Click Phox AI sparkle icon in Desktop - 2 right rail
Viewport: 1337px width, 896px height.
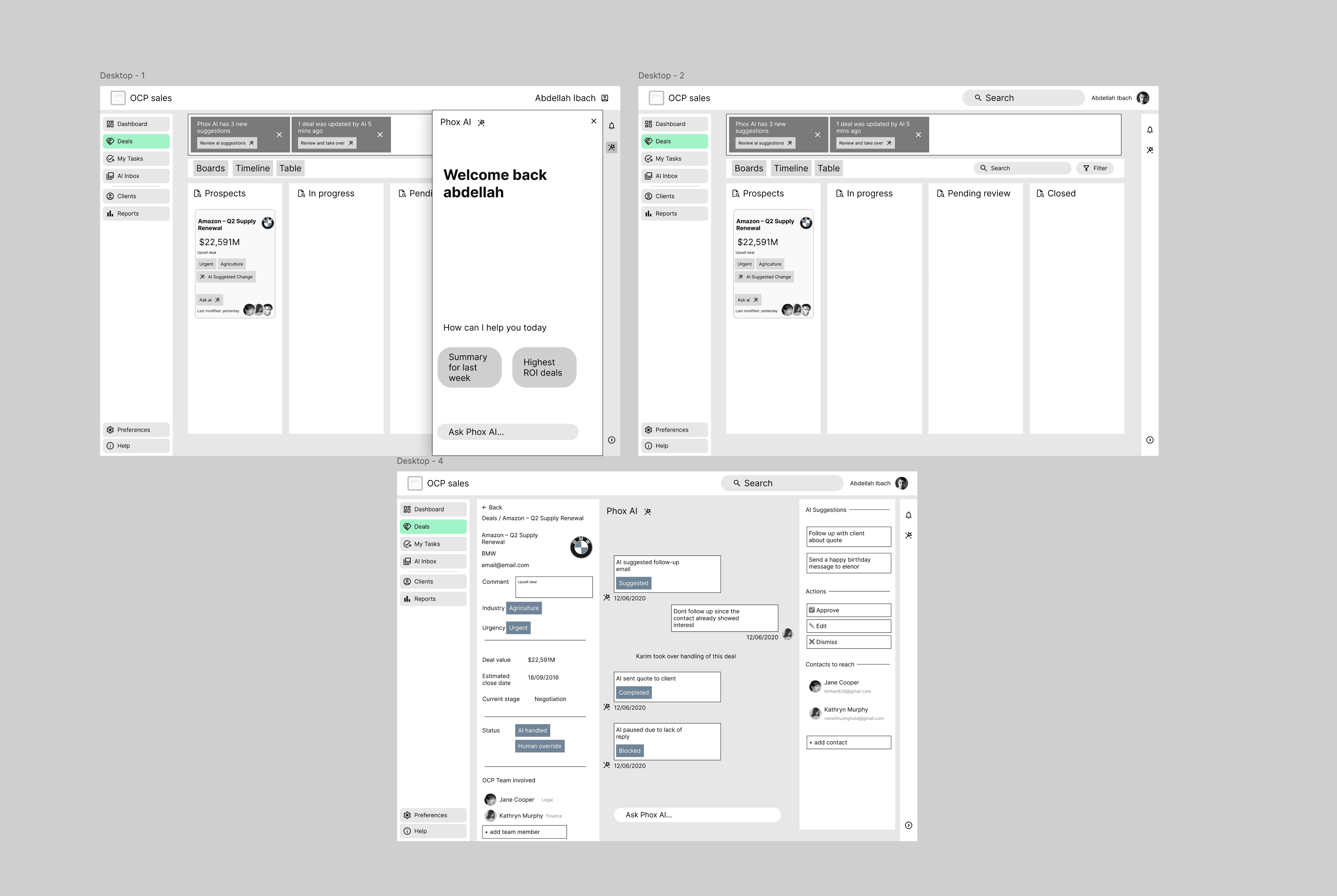(1150, 150)
